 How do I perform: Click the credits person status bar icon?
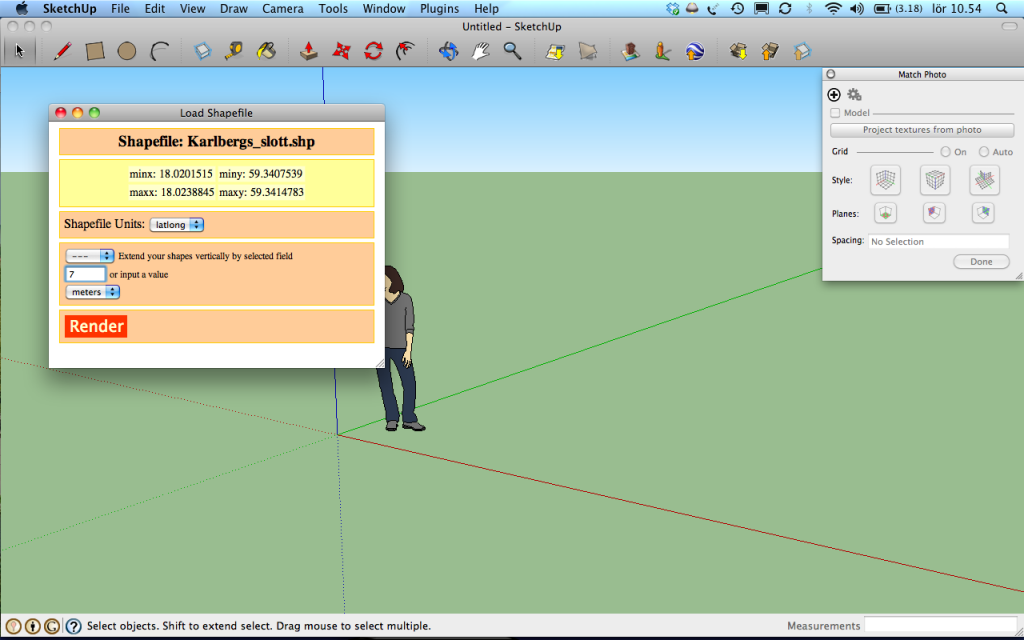click(x=33, y=626)
